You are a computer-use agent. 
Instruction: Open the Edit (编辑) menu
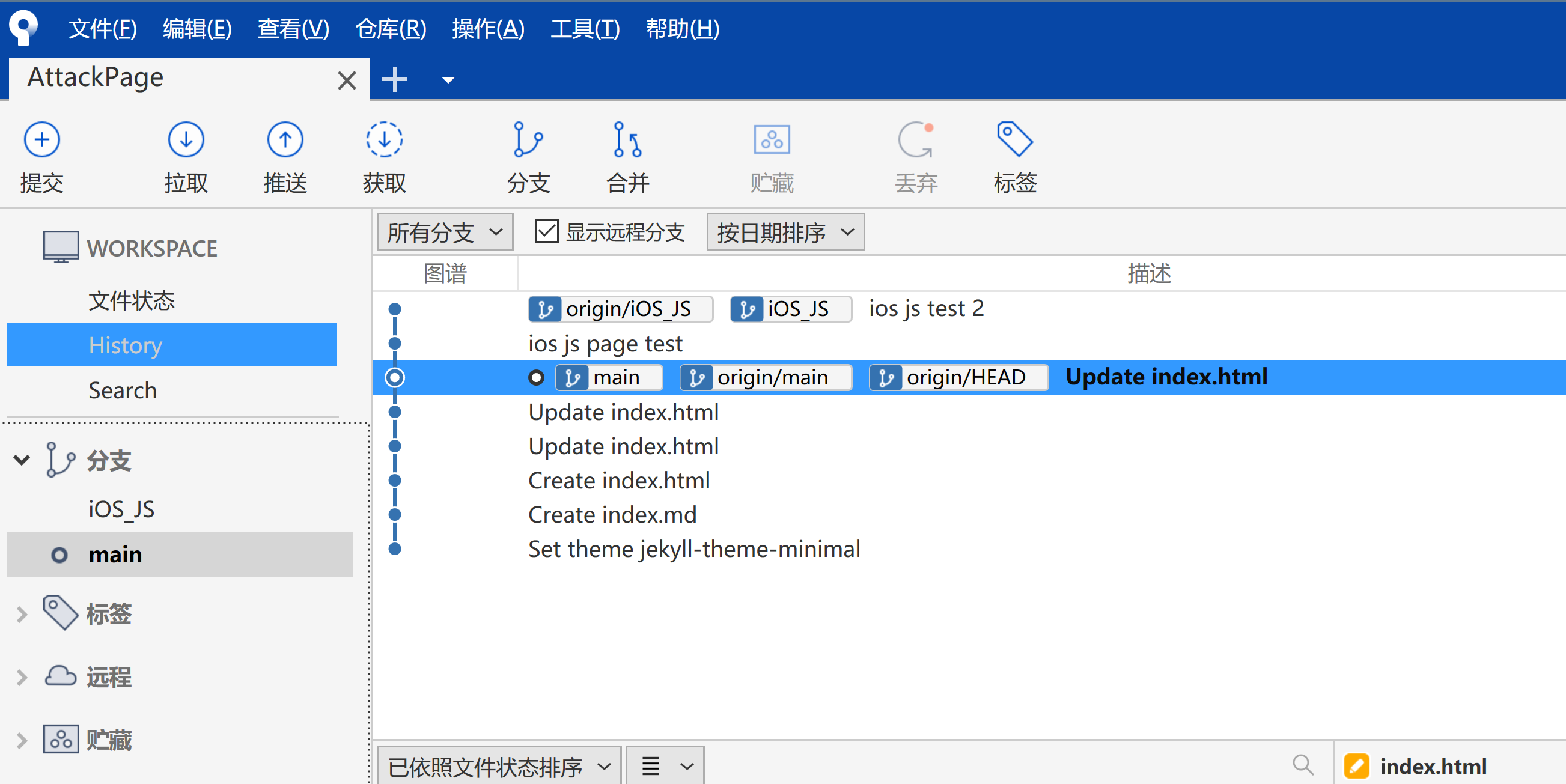tap(197, 29)
